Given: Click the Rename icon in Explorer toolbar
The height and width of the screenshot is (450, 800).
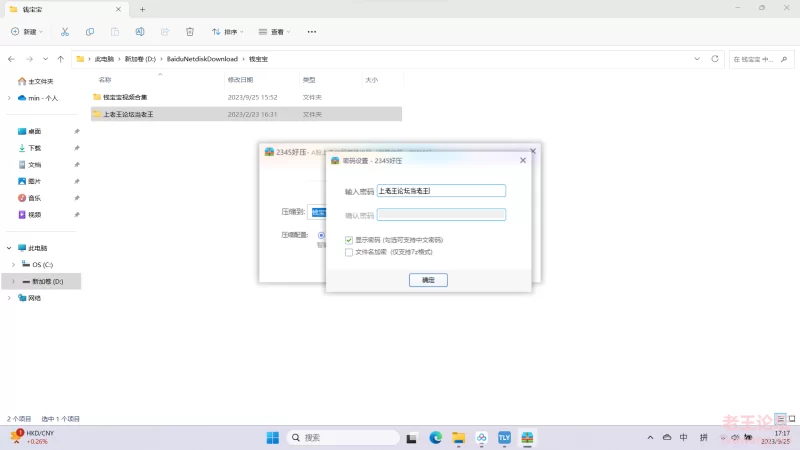Looking at the screenshot, I should click(140, 32).
